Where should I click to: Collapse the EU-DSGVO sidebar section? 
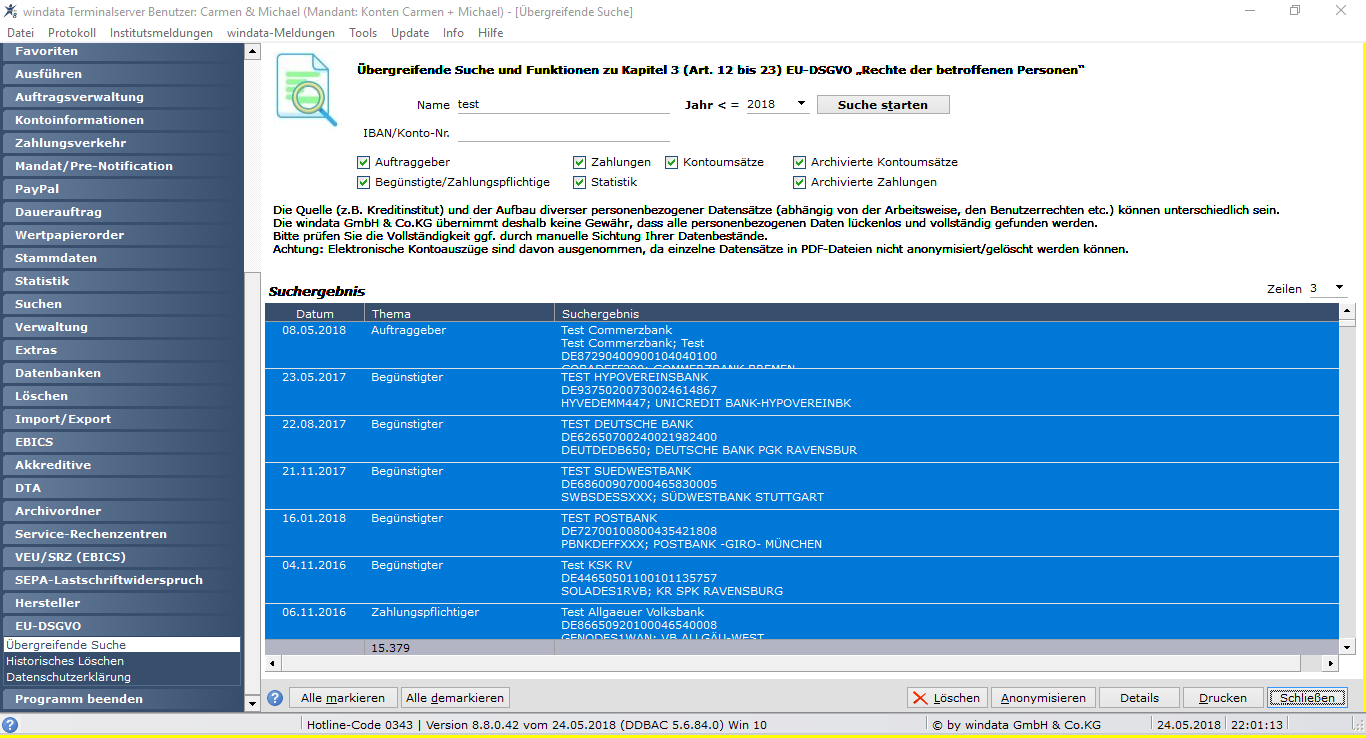122,626
